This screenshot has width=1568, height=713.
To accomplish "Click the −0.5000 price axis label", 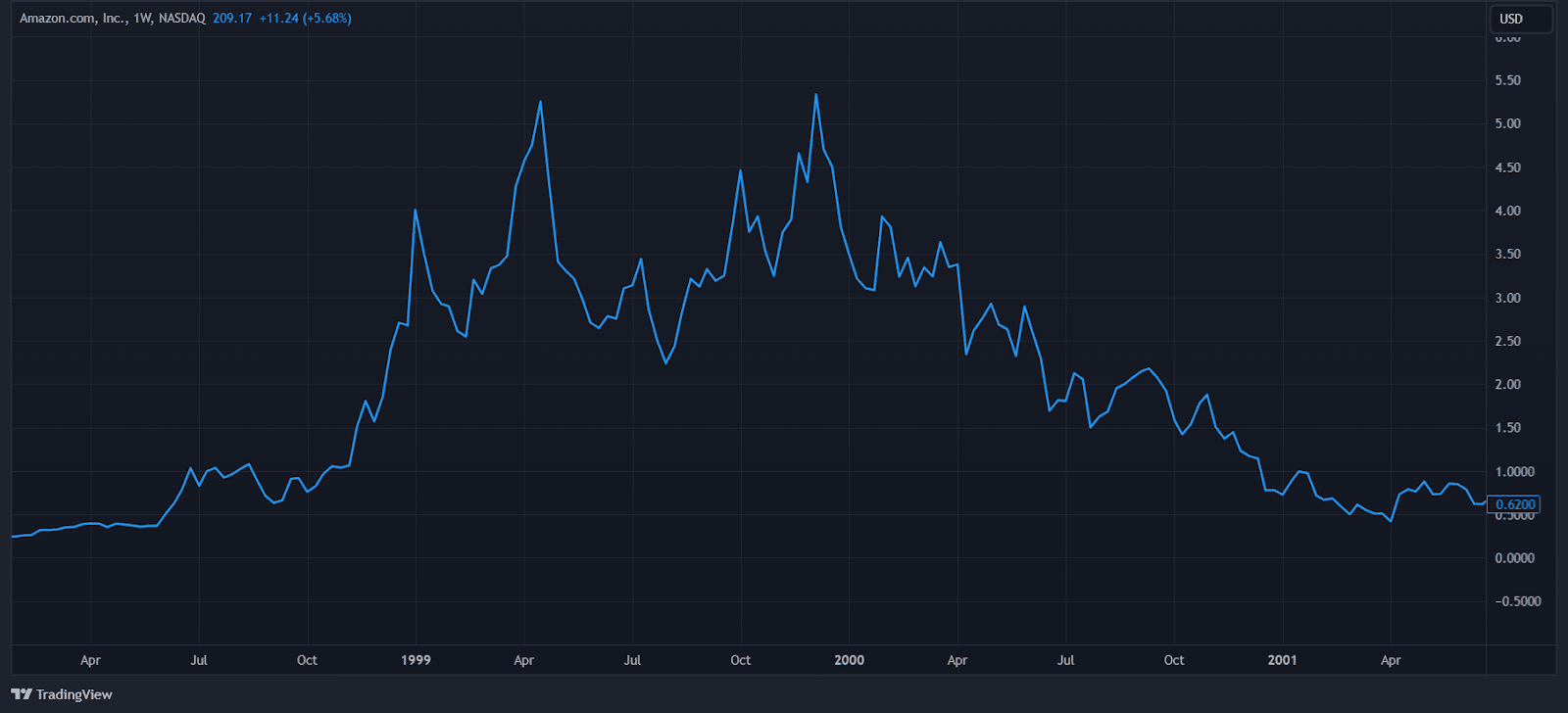I will 1517,601.
